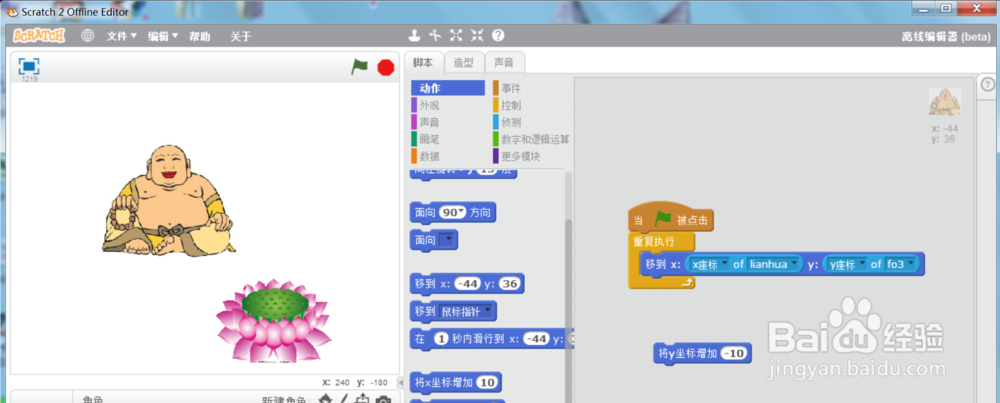Open the y座标 attribute dropdown in script
The width and height of the screenshot is (1000, 403).
[x=862, y=264]
